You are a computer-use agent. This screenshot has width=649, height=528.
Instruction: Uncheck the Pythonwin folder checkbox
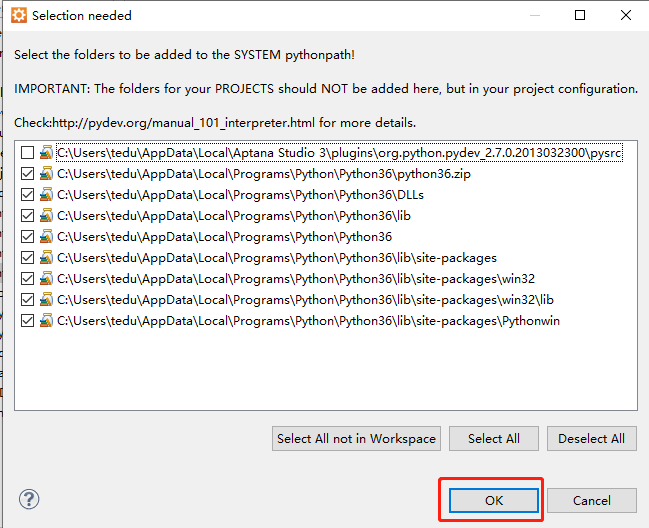[27, 321]
